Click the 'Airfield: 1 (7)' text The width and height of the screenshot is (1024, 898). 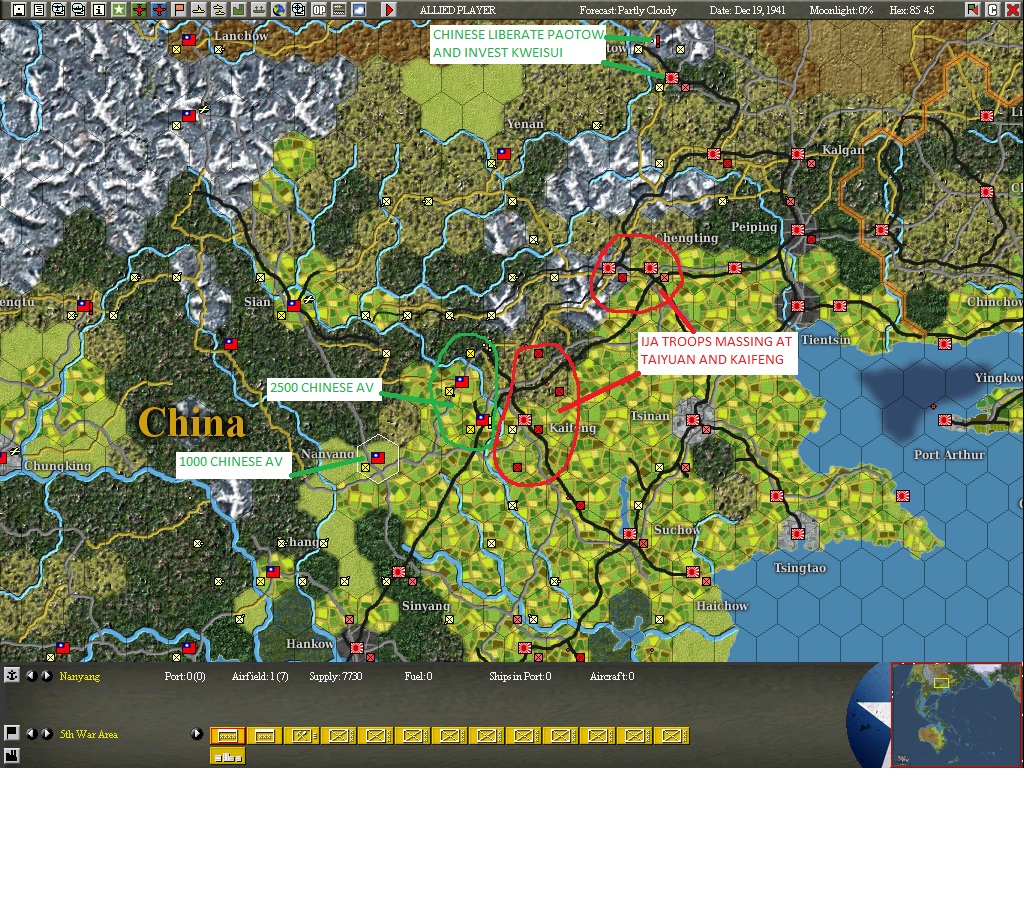click(x=260, y=676)
